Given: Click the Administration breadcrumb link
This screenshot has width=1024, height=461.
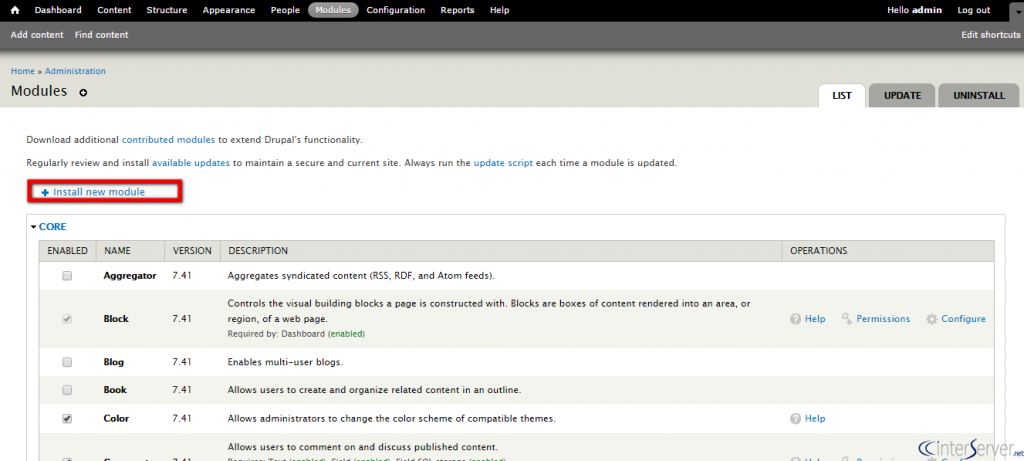Looking at the screenshot, I should tap(75, 71).
